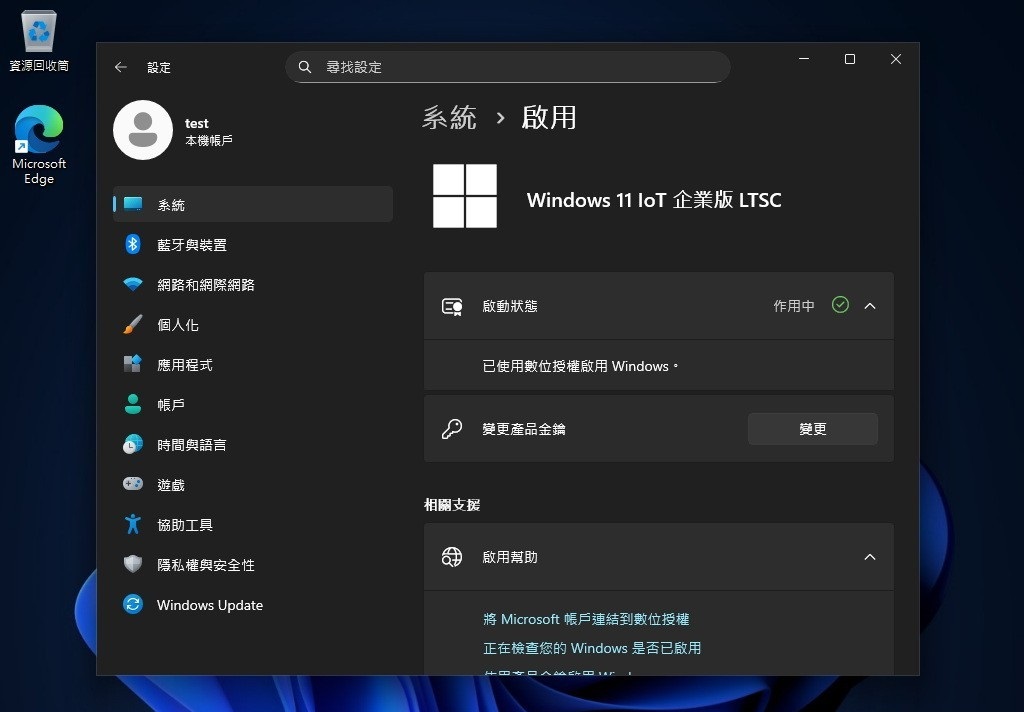This screenshot has height=712, width=1024.
Task: Click the Windows Update sync icon
Action: [133, 605]
